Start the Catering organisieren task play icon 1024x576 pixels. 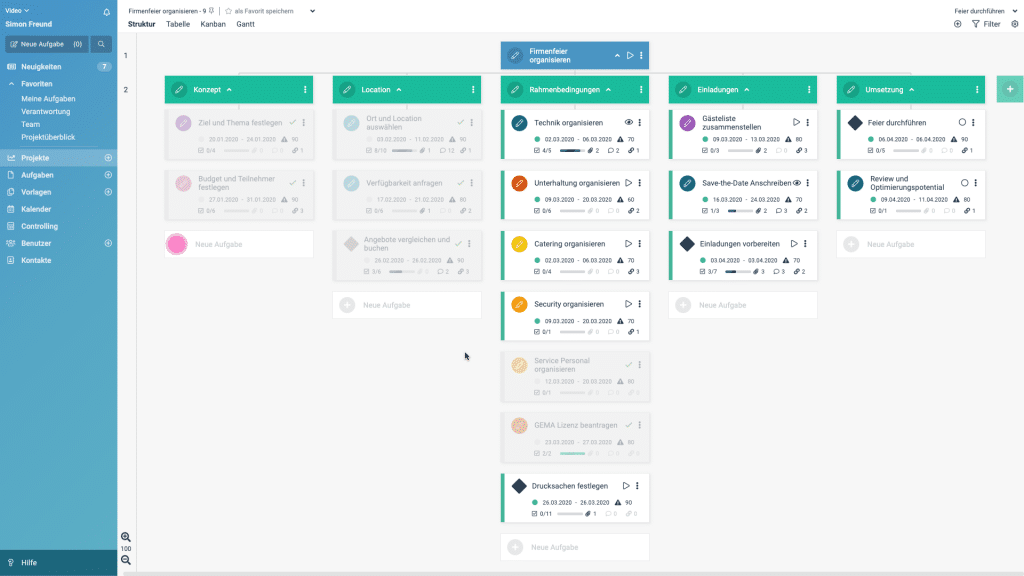(x=628, y=244)
